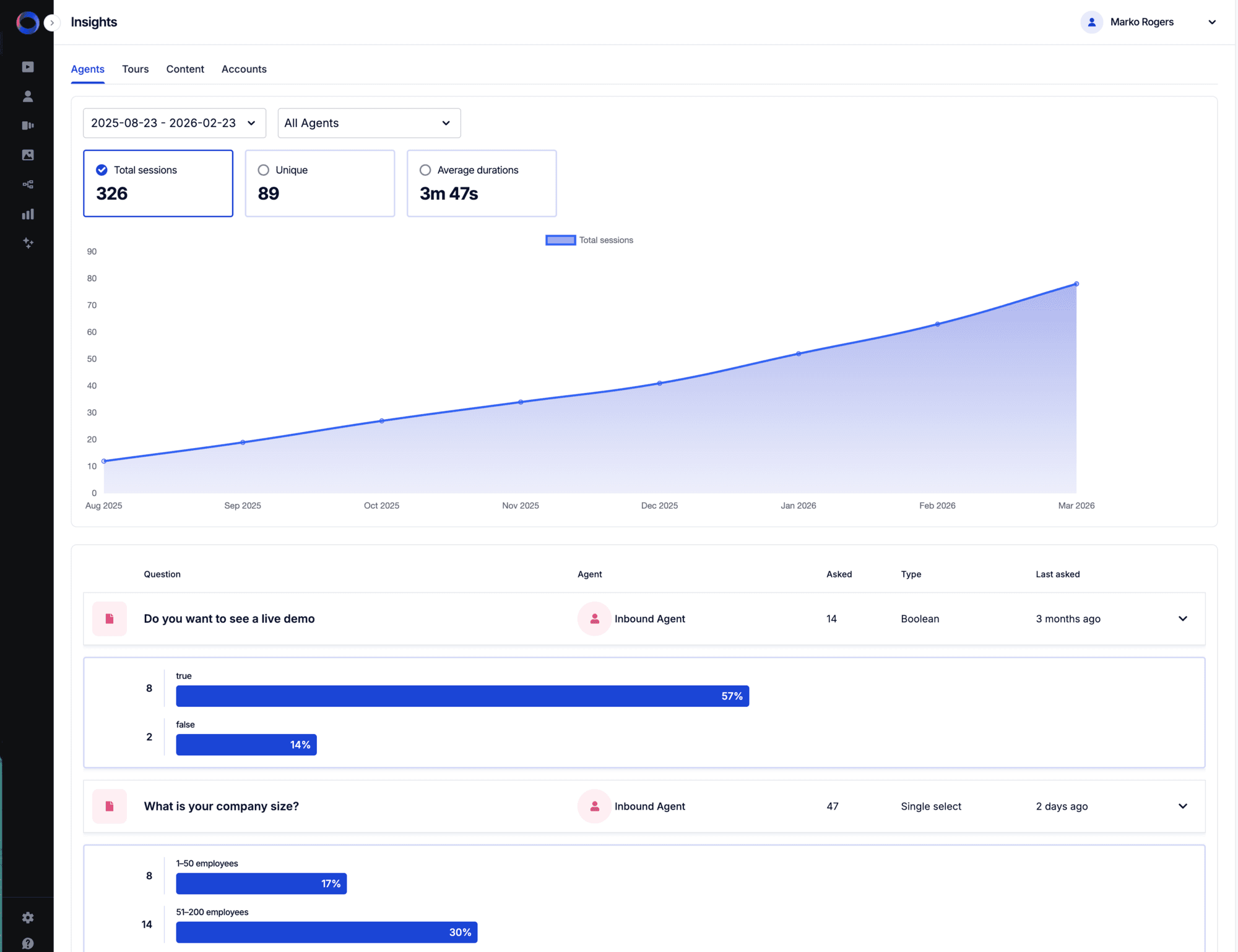Select the workflows flowchart icon in sidebar
This screenshot has height=952, width=1238.
[x=28, y=184]
